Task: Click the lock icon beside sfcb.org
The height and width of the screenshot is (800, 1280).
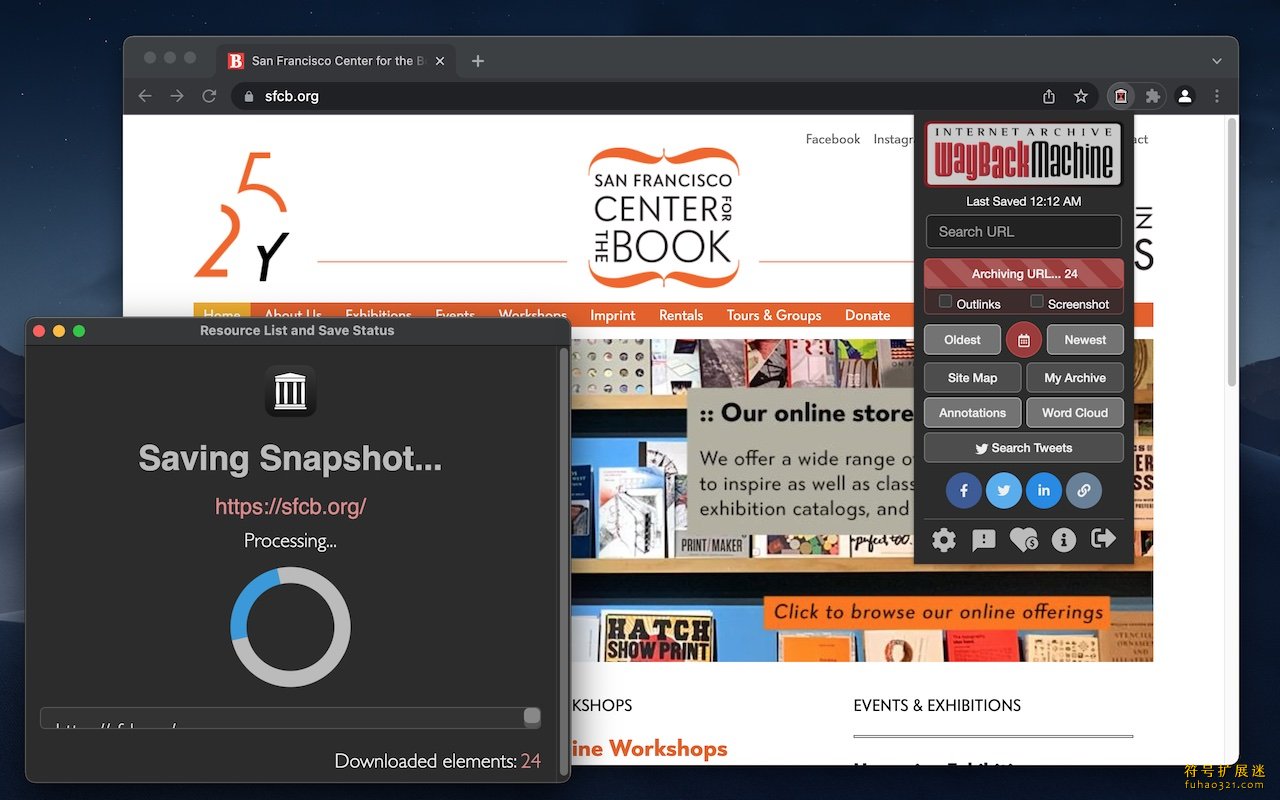Action: [x=249, y=96]
